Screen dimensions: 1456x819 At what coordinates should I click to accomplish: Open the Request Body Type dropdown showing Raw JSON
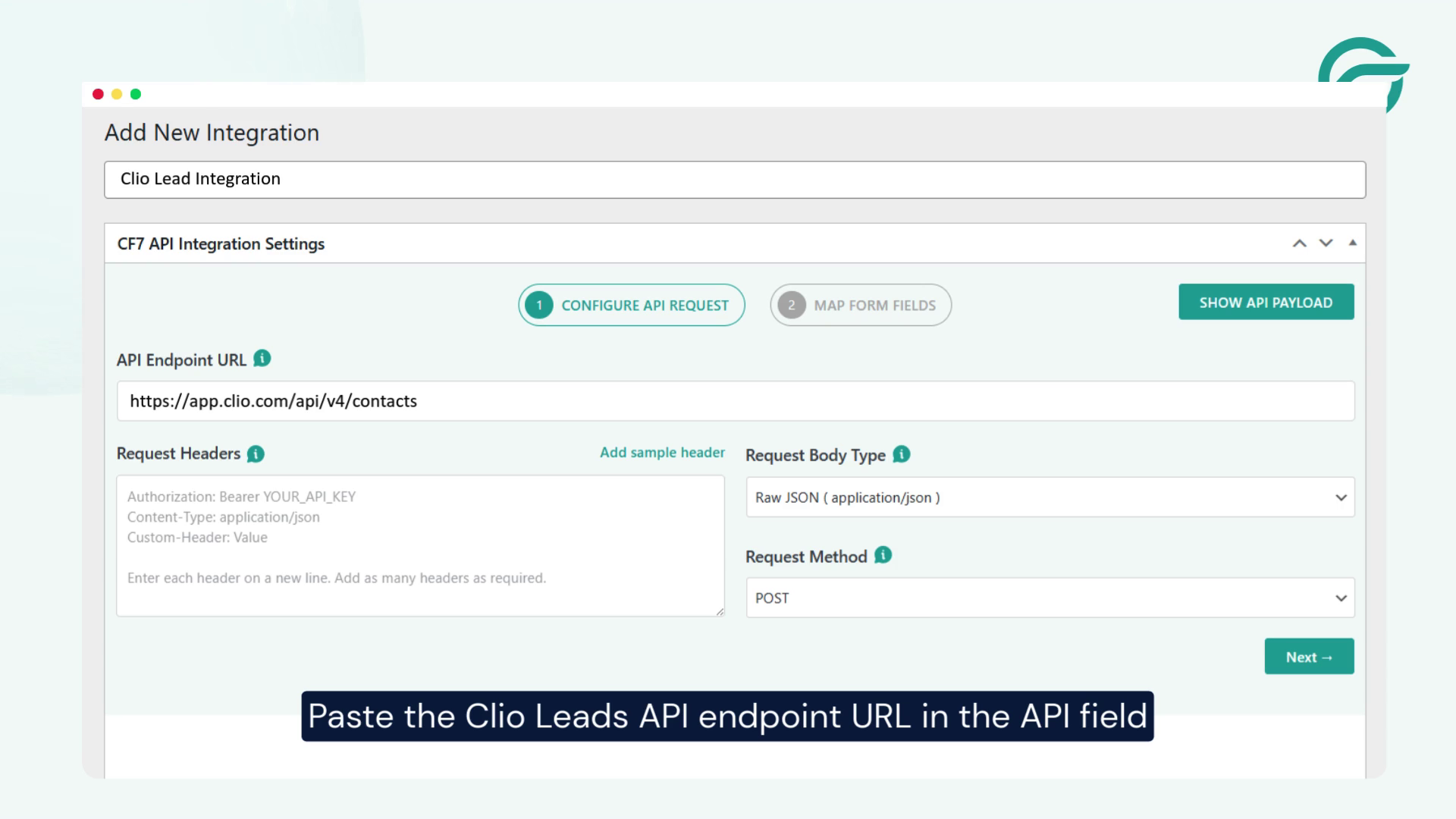point(1050,497)
